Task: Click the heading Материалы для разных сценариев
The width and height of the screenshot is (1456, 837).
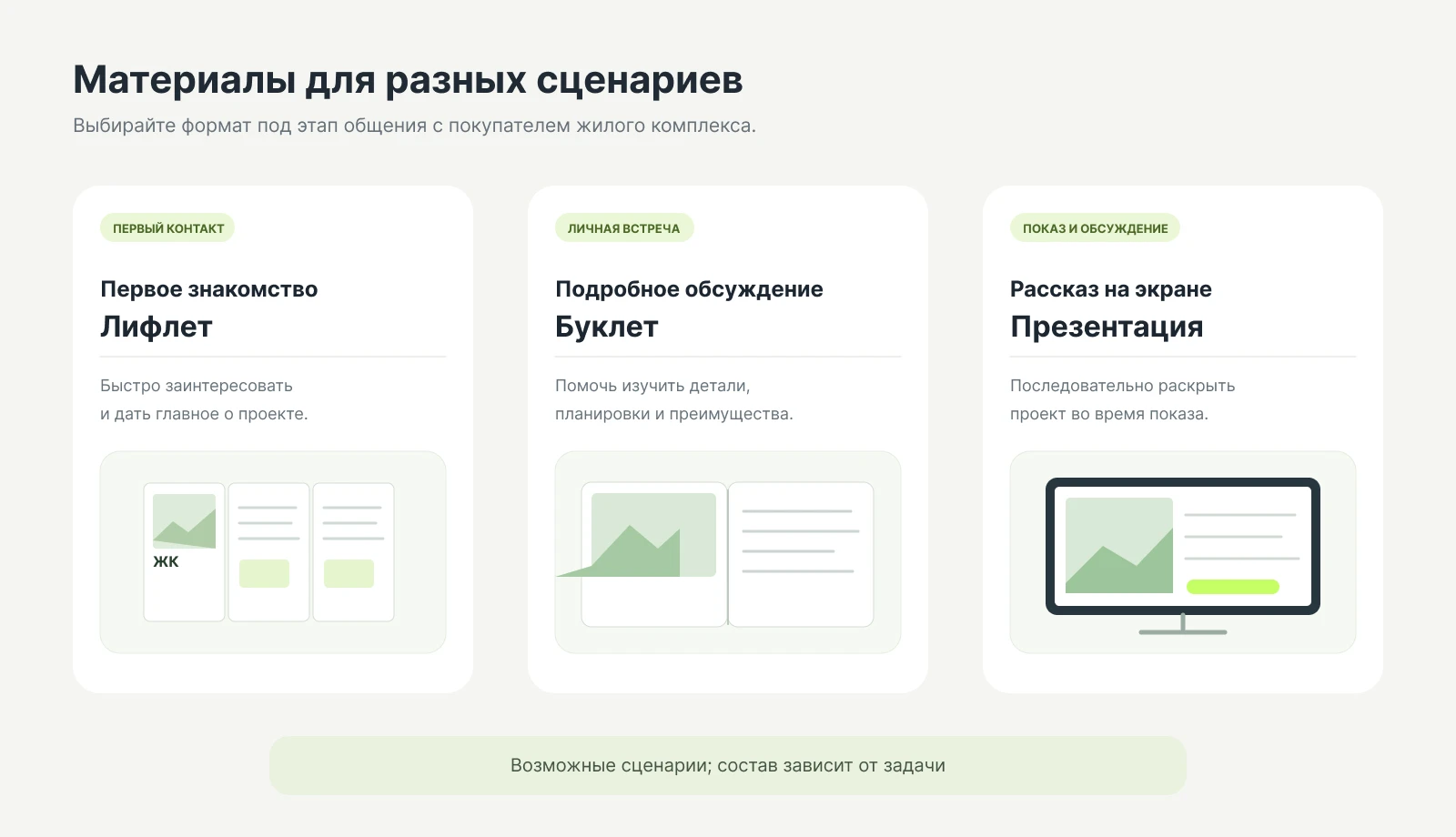Action: pyautogui.click(x=408, y=80)
